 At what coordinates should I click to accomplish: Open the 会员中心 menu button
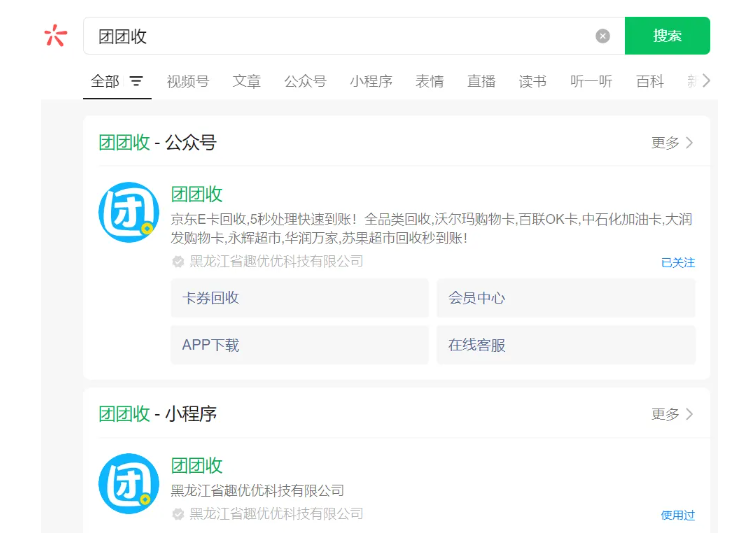566,298
